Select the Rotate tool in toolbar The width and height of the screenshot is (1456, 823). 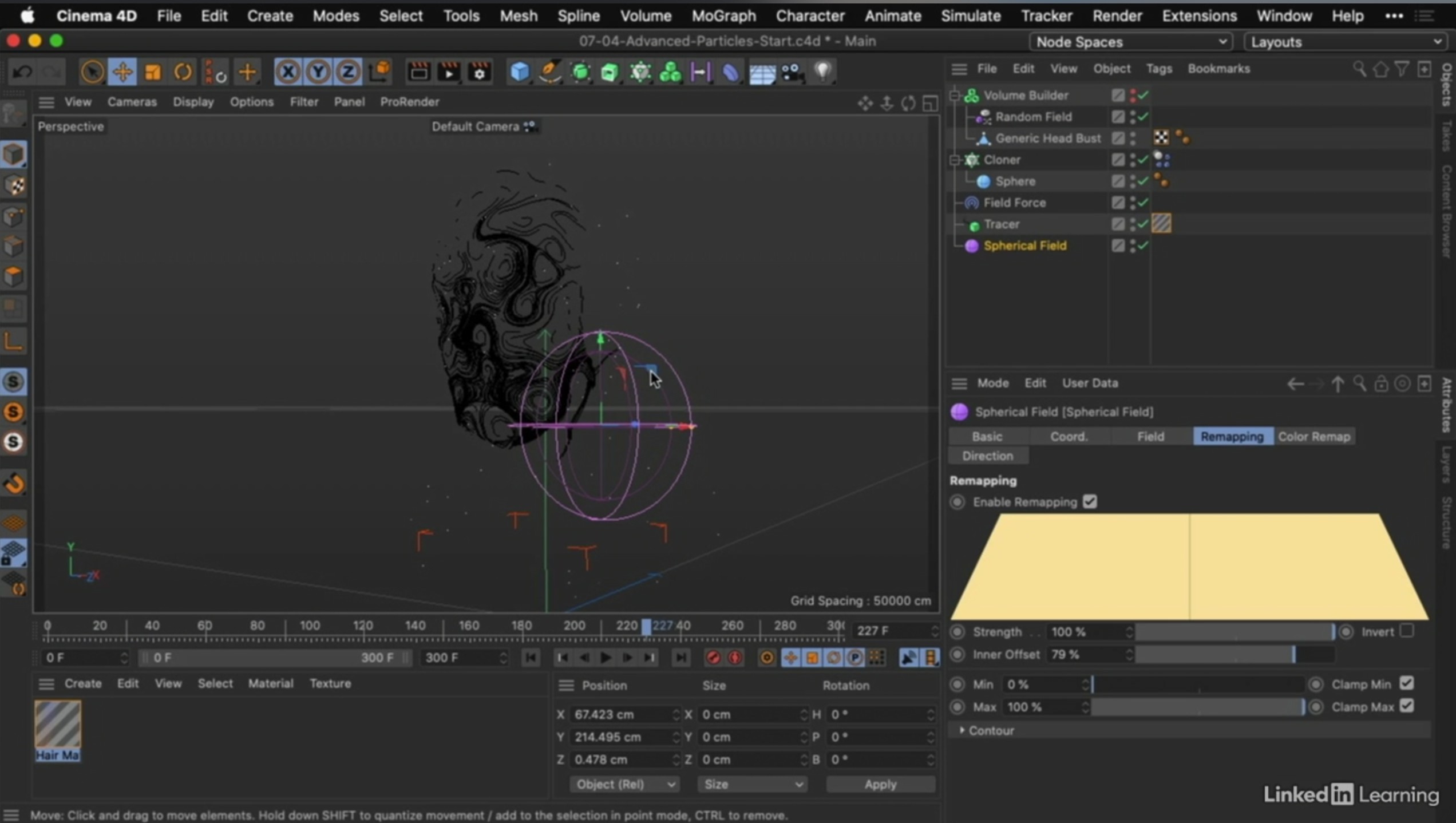pos(183,72)
